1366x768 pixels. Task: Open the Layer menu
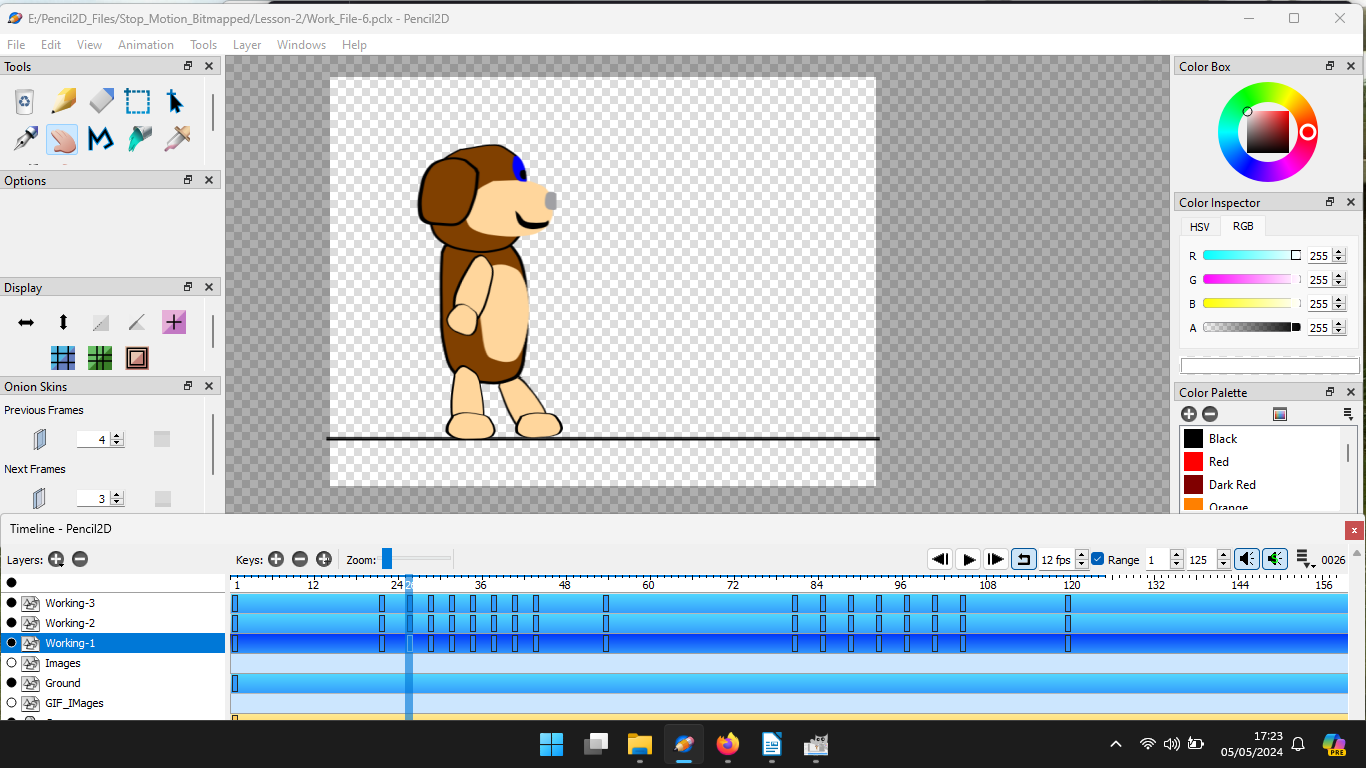[x=247, y=44]
